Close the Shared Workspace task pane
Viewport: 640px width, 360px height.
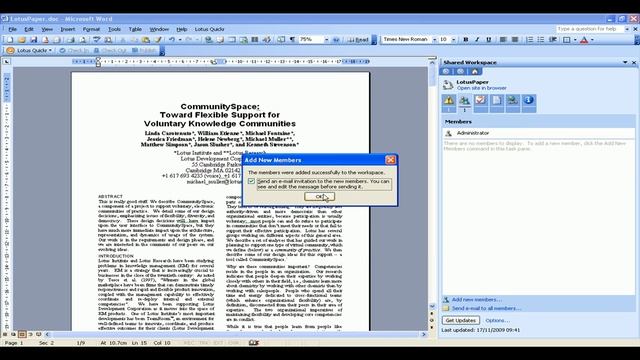pos(634,62)
